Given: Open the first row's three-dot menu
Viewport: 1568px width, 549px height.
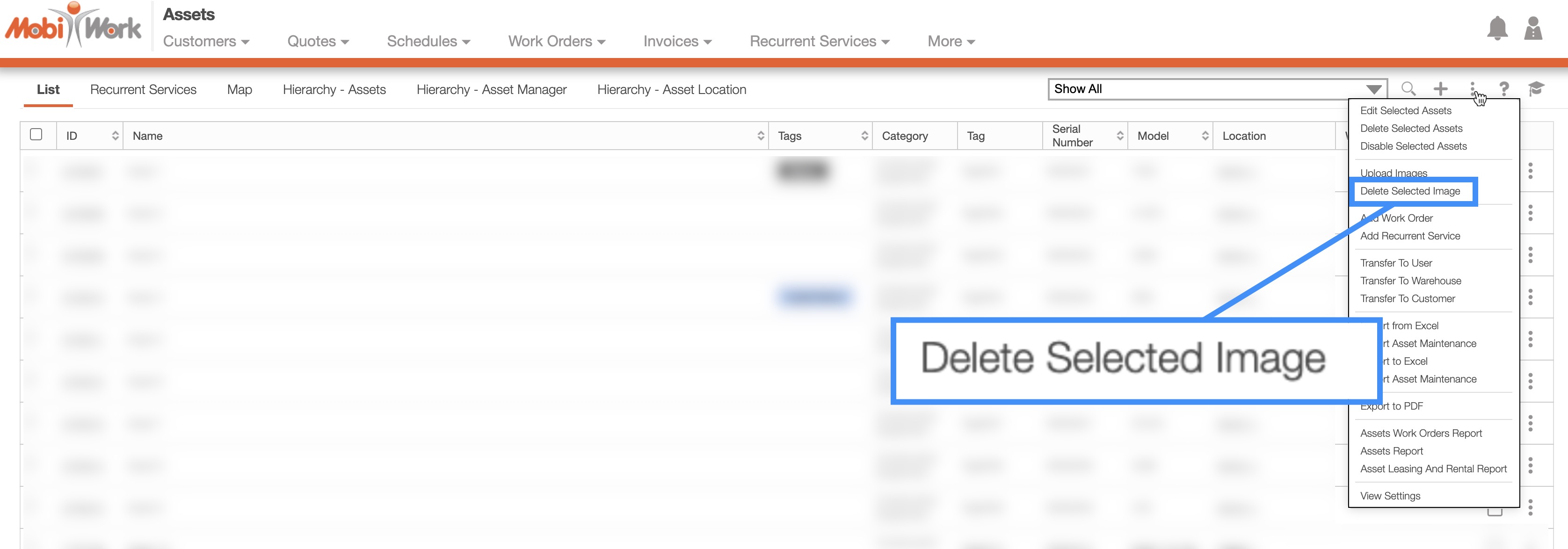Looking at the screenshot, I should 1530,171.
